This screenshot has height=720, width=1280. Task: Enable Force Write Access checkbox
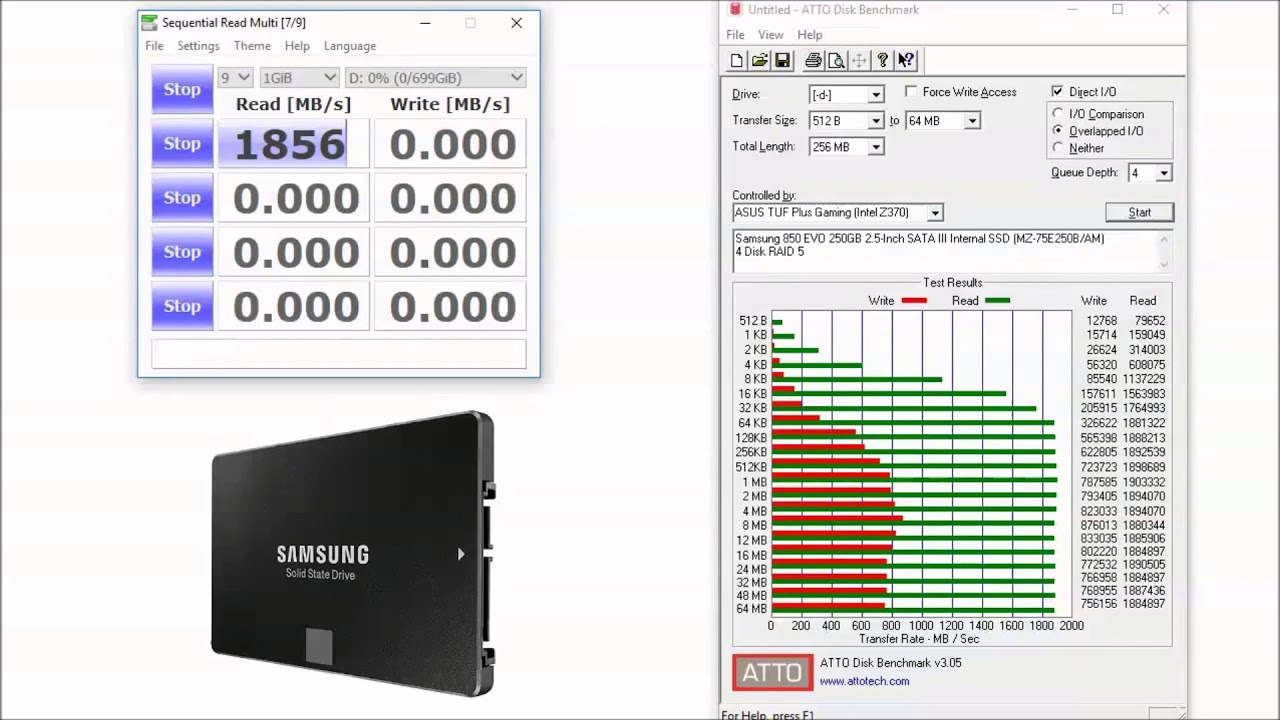911,92
